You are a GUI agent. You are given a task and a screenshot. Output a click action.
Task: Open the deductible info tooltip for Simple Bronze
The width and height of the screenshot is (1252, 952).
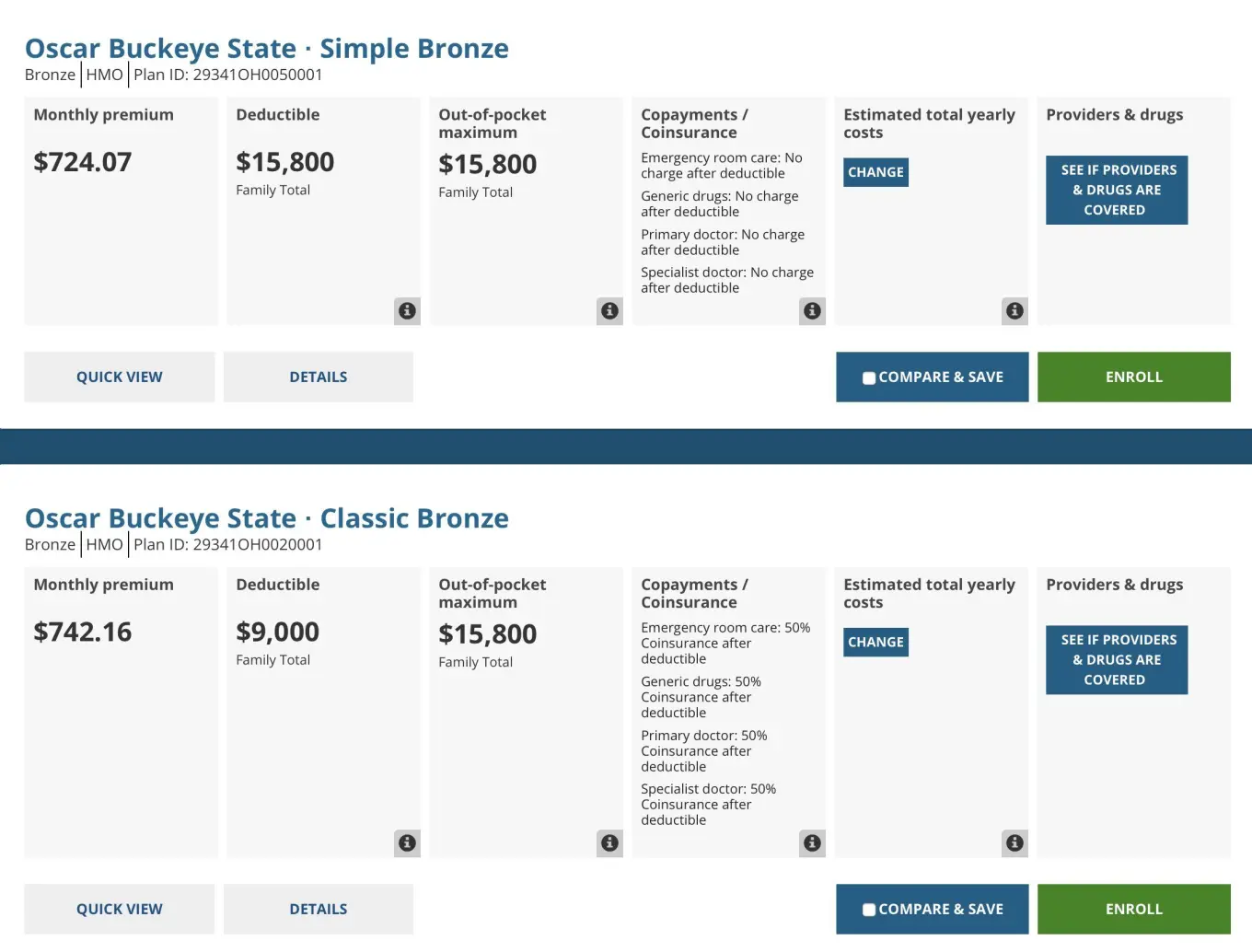407,310
